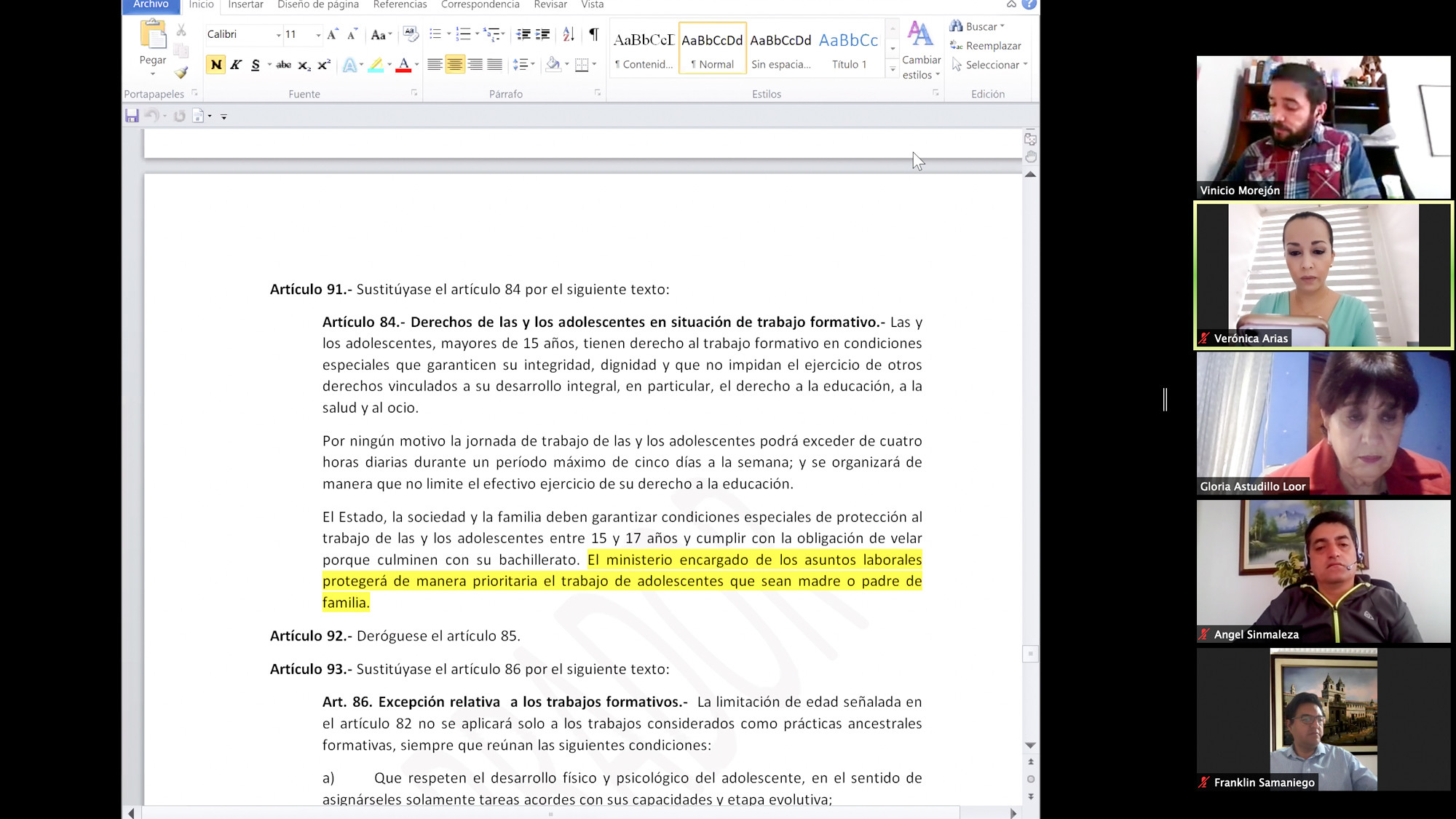
Task: Click the numbered list icon
Action: coord(463,34)
